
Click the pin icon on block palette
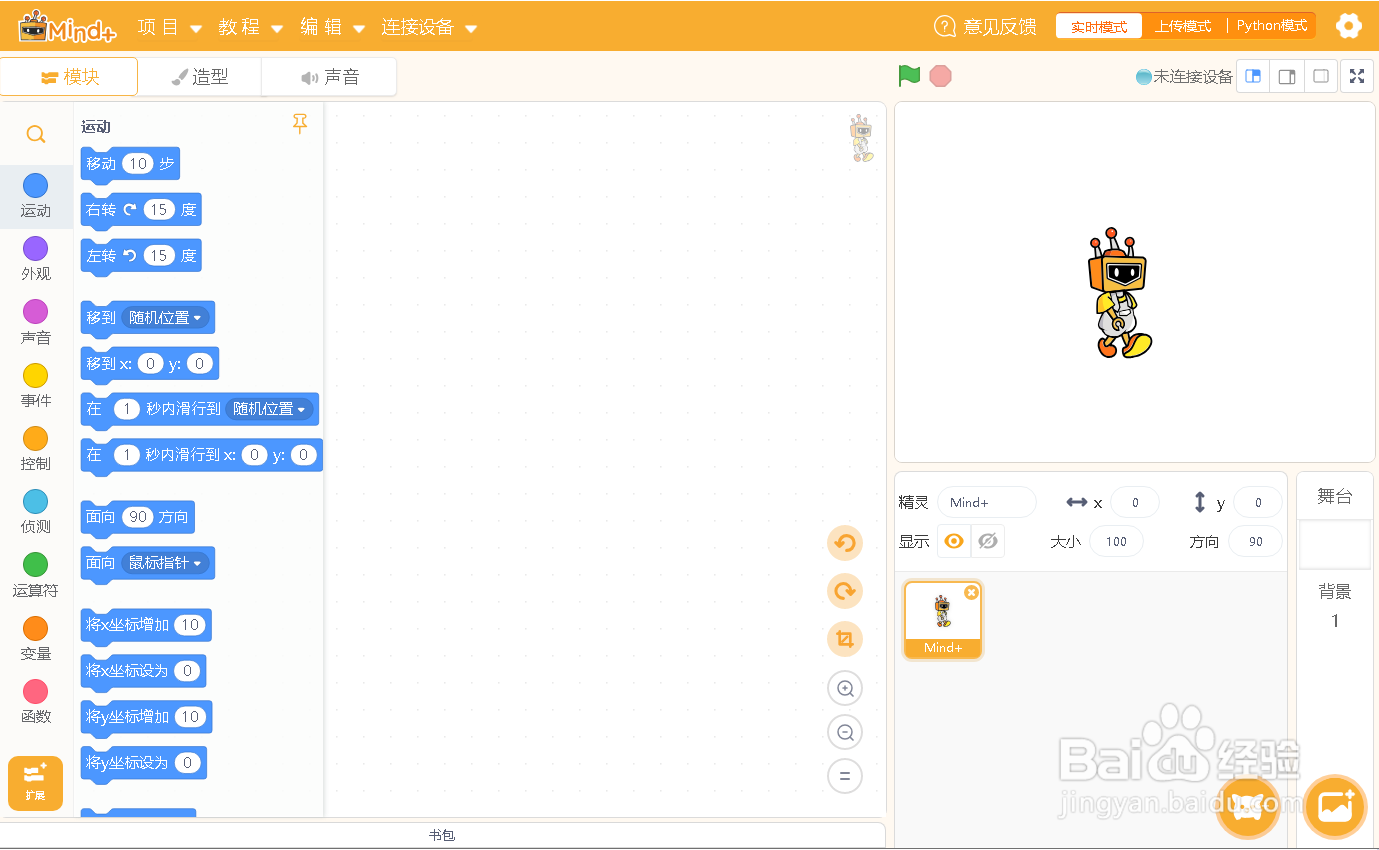tap(300, 124)
